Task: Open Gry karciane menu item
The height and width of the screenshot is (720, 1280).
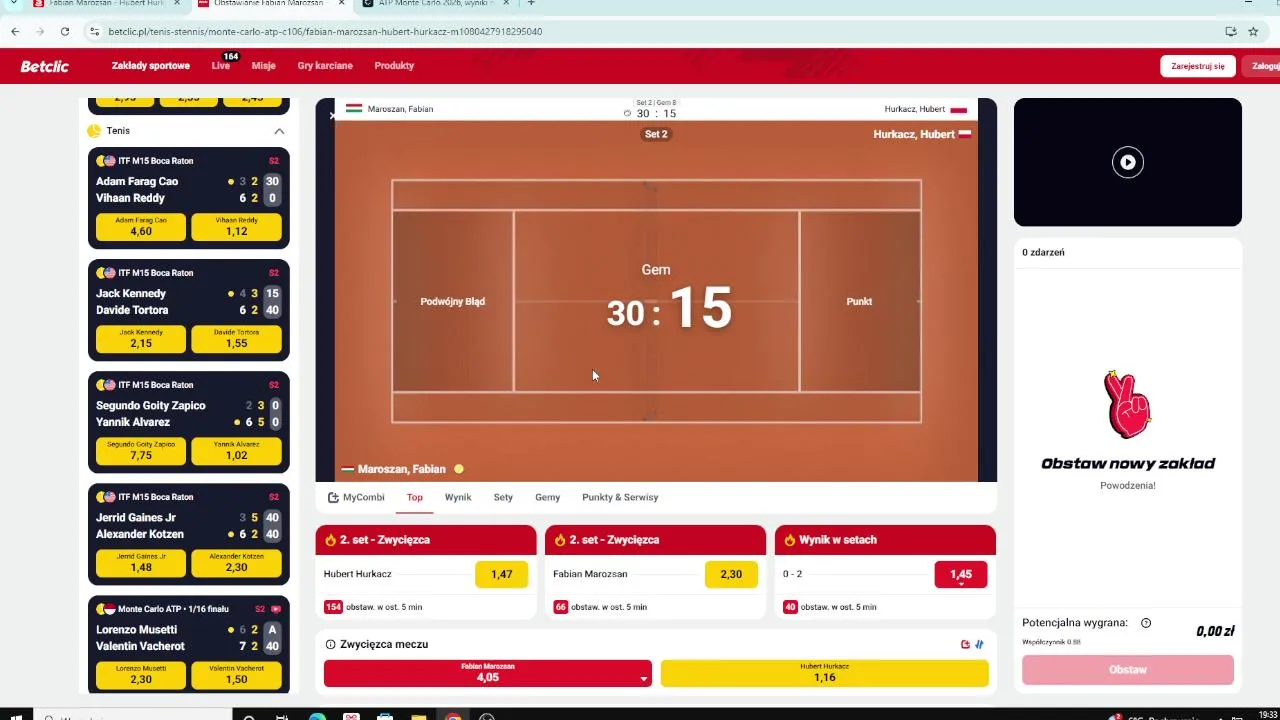Action: [325, 66]
